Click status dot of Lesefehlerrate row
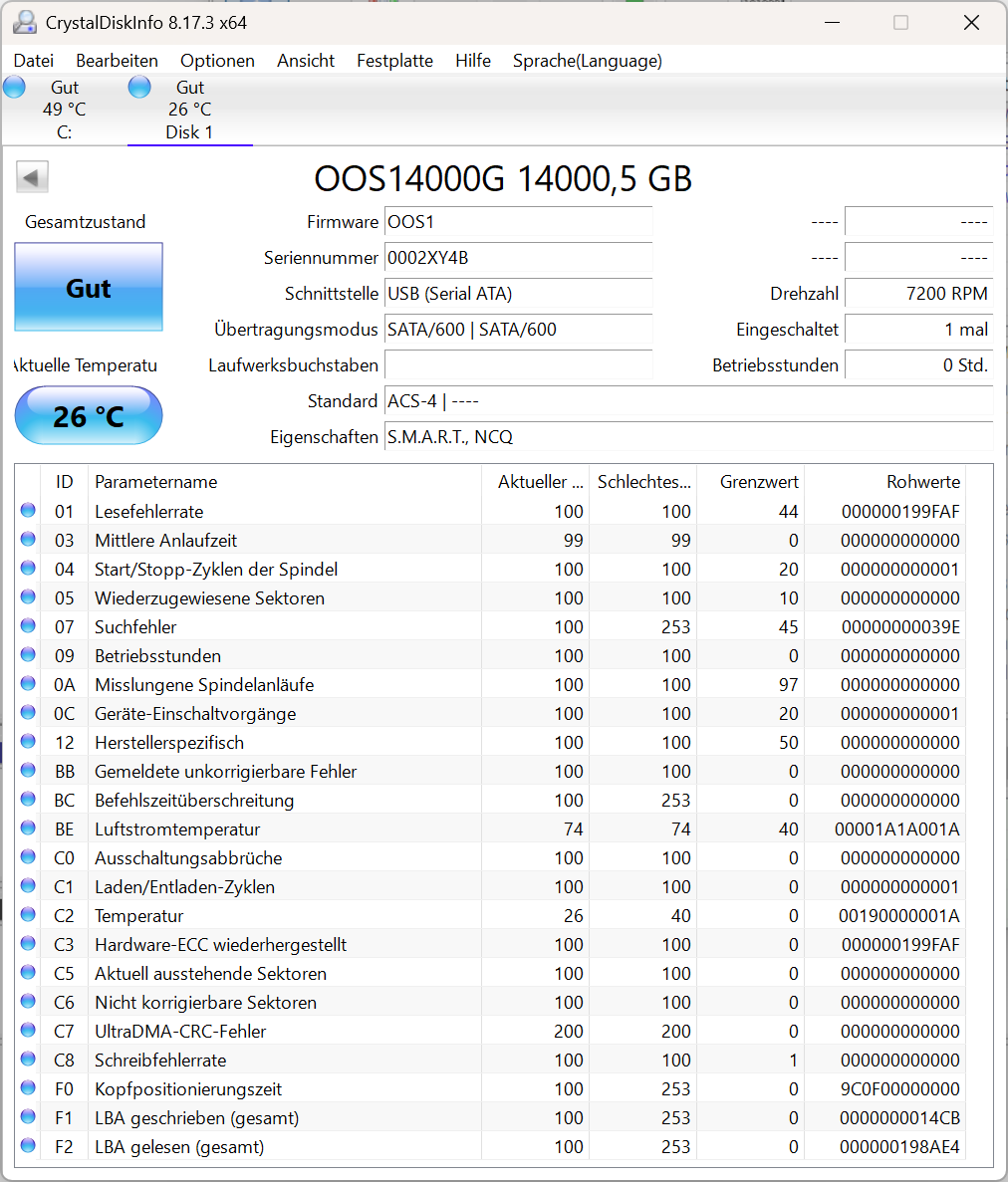This screenshot has height=1182, width=1008. coord(28,510)
